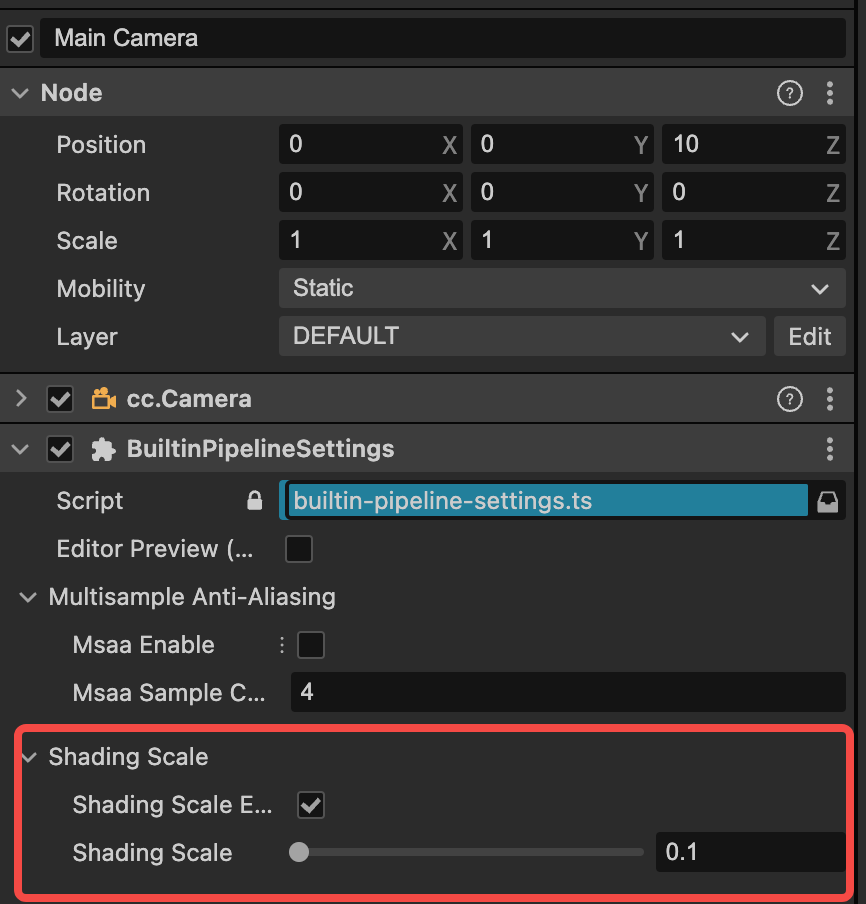Image resolution: width=866 pixels, height=904 pixels.
Task: Uncheck the Shading Scale Enable checkbox
Action: (311, 805)
